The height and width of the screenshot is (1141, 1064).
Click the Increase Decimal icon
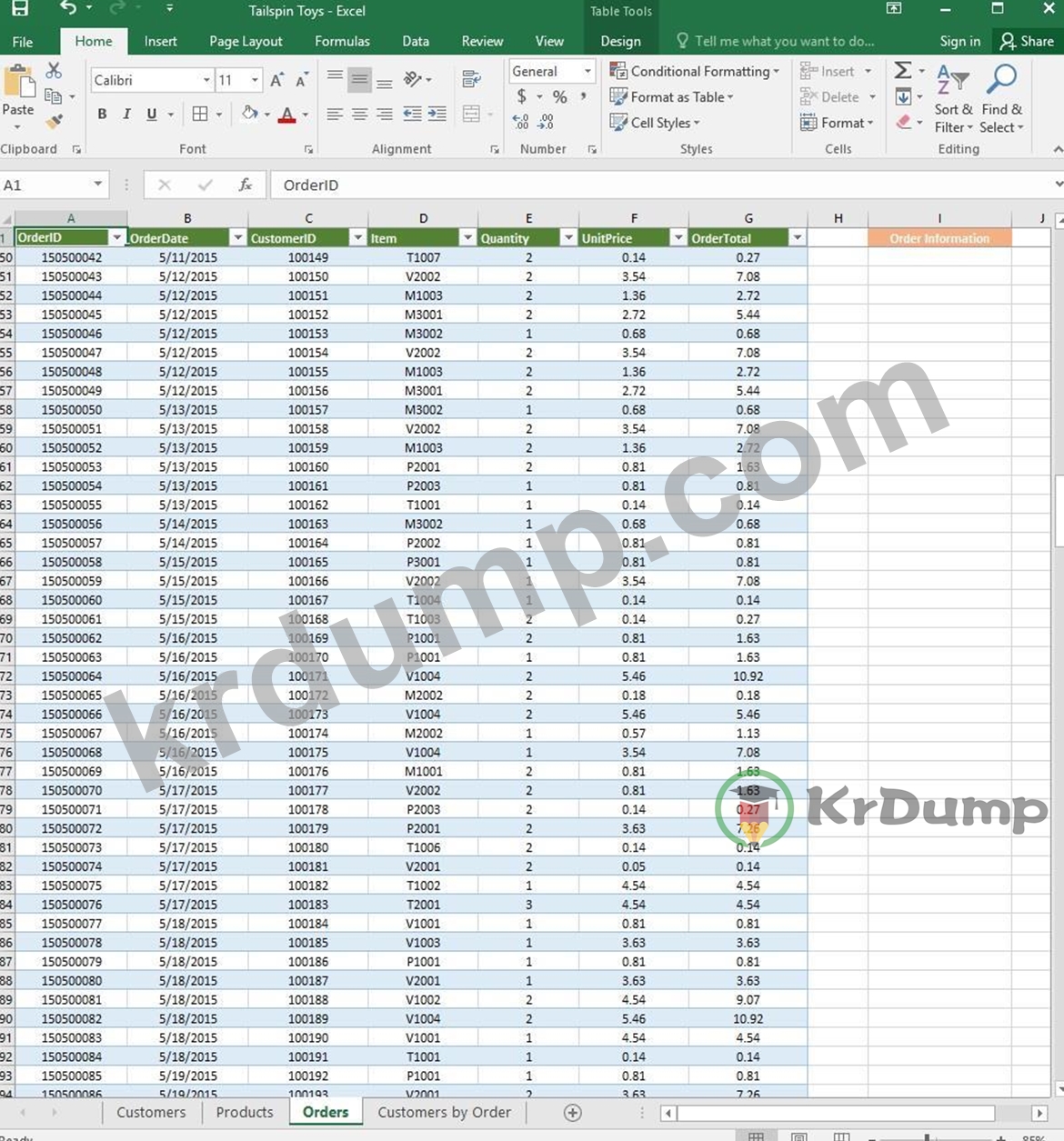[x=521, y=122]
